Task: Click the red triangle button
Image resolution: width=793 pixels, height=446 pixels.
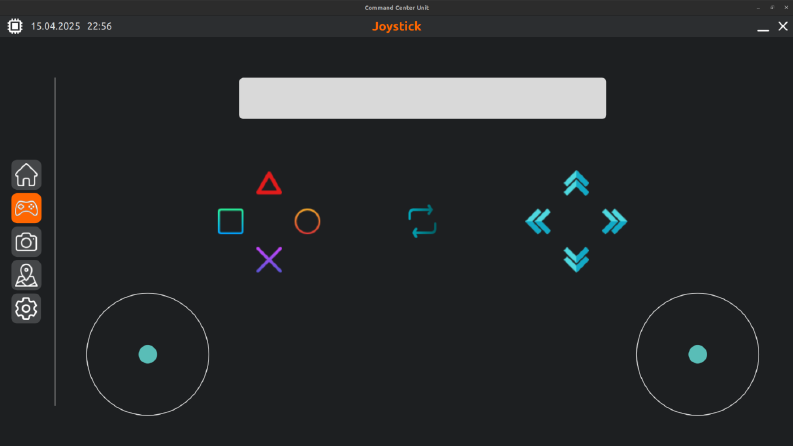Action: coord(269,184)
